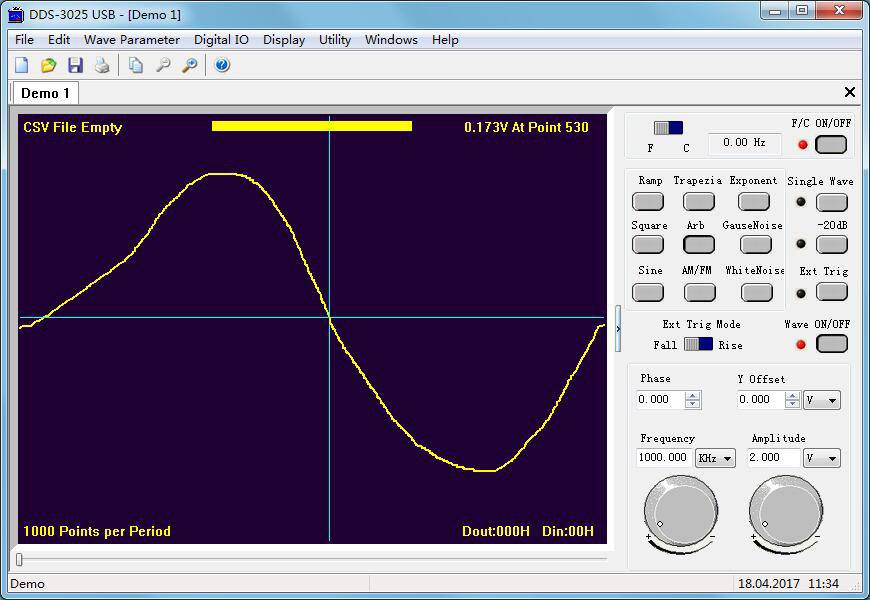Screen dimensions: 870x600
Task: Select the Sine waveform button
Action: click(x=648, y=292)
